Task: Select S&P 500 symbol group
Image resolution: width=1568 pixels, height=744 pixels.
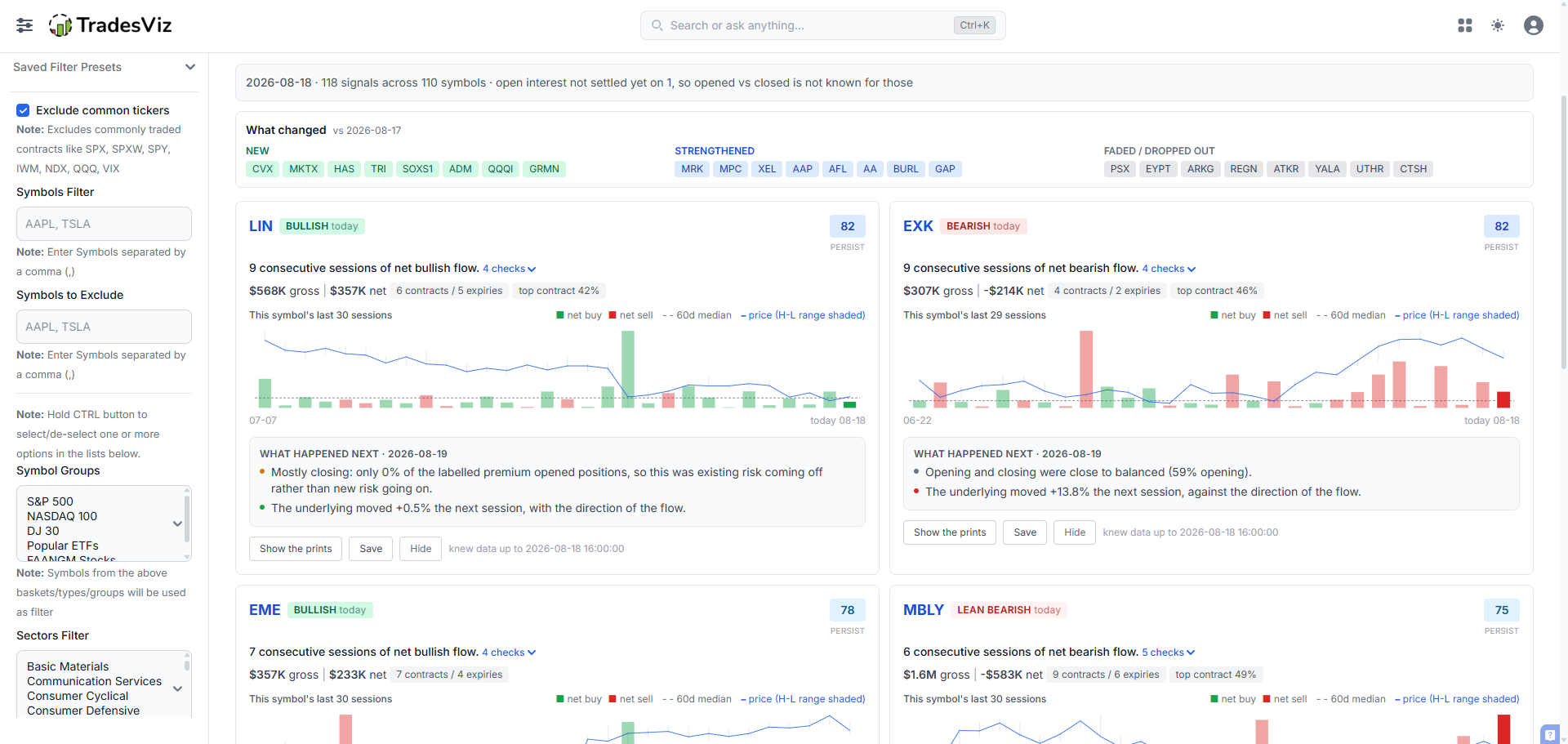Action: coord(50,501)
